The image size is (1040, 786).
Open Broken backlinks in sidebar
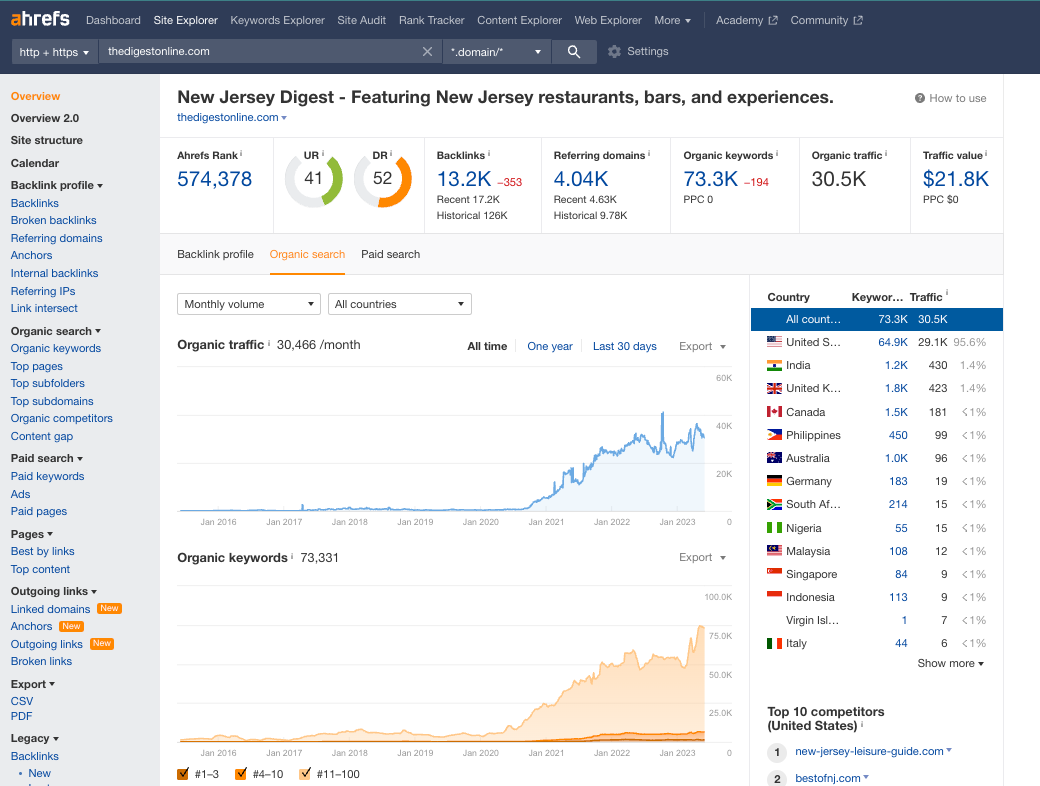tap(54, 221)
